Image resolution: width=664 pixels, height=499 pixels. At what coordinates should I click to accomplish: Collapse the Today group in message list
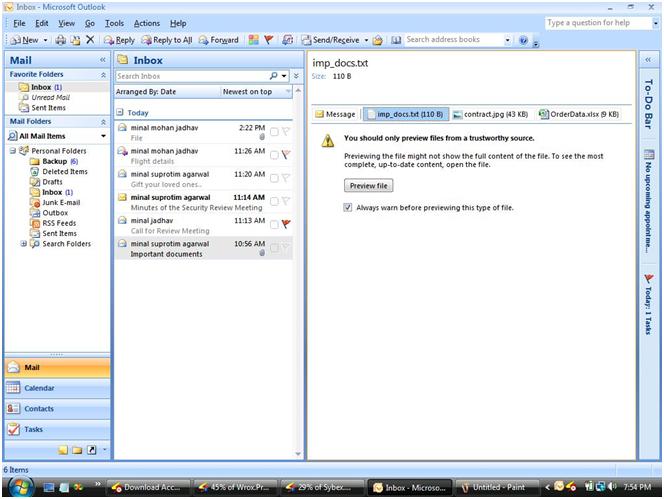point(120,112)
